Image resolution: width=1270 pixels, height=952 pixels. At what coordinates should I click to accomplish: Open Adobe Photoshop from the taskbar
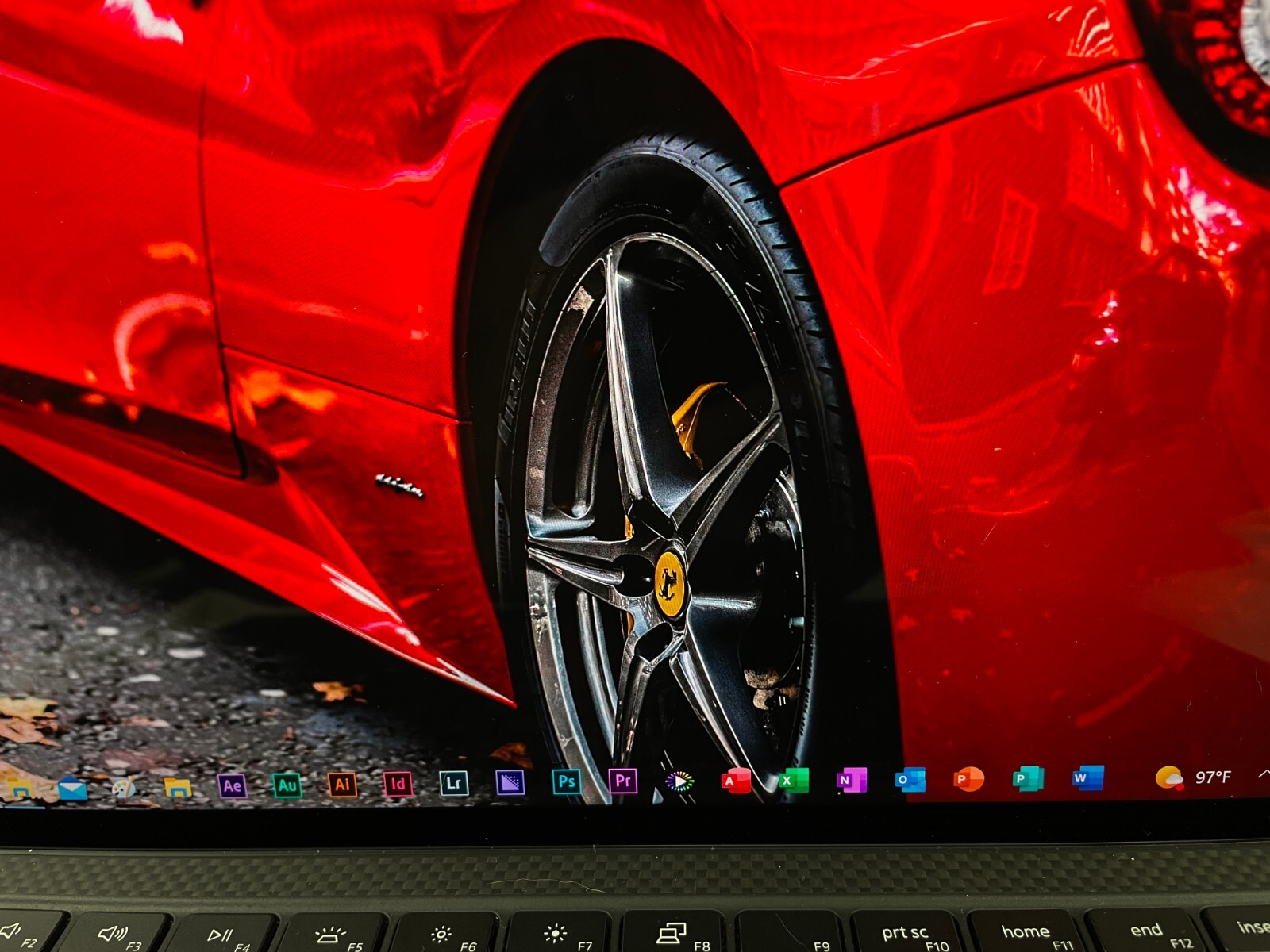click(566, 781)
